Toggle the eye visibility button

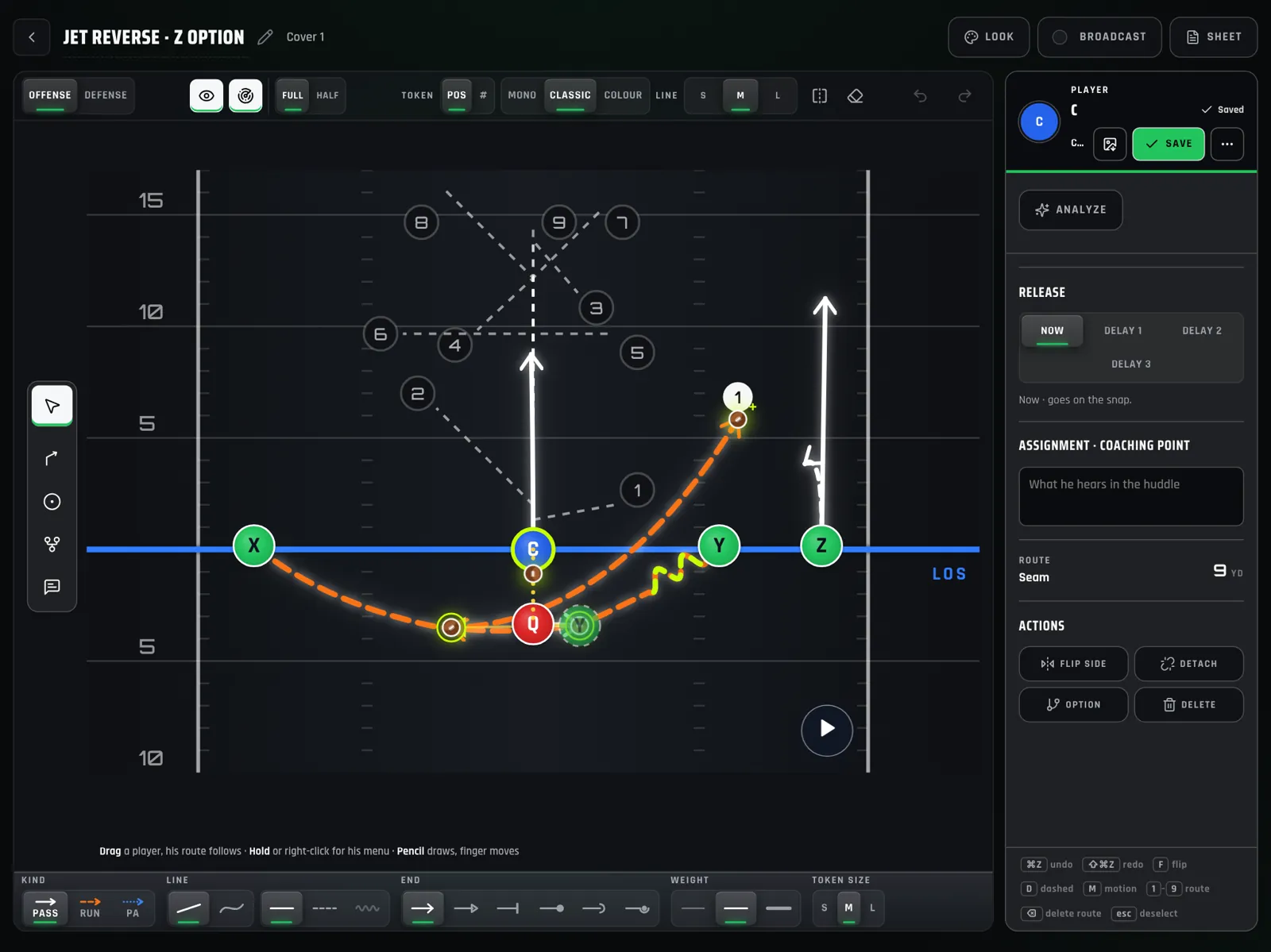coord(207,95)
